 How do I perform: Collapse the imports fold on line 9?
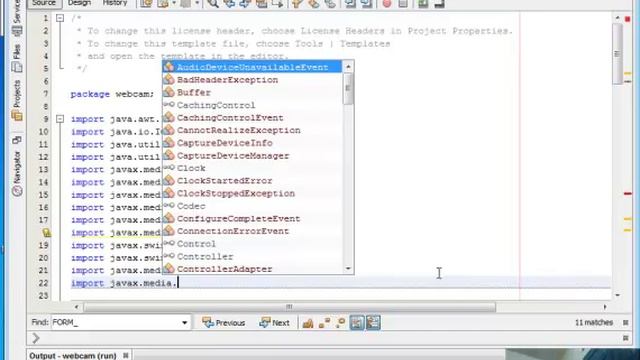pos(60,119)
